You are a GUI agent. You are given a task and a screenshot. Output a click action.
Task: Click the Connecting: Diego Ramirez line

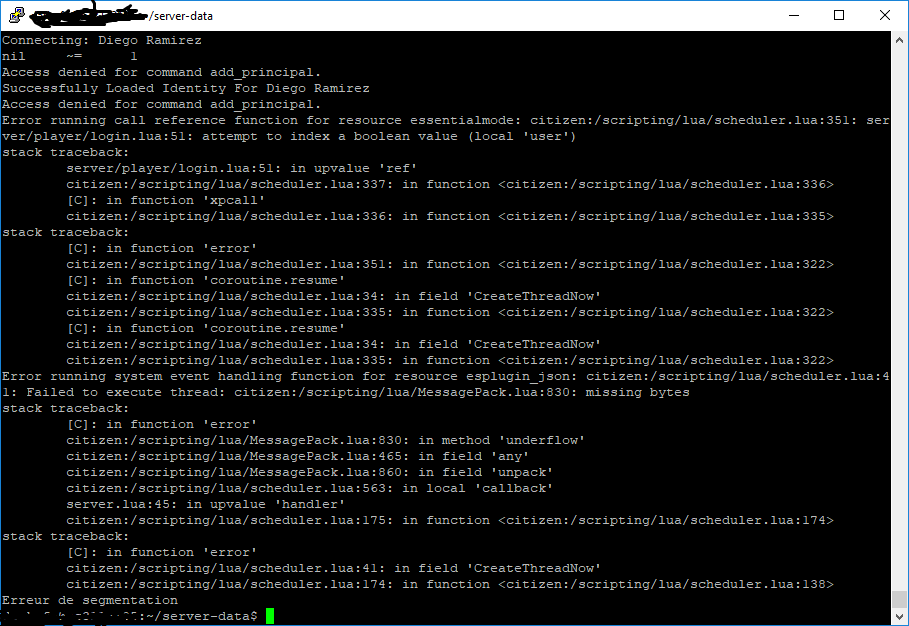point(100,39)
